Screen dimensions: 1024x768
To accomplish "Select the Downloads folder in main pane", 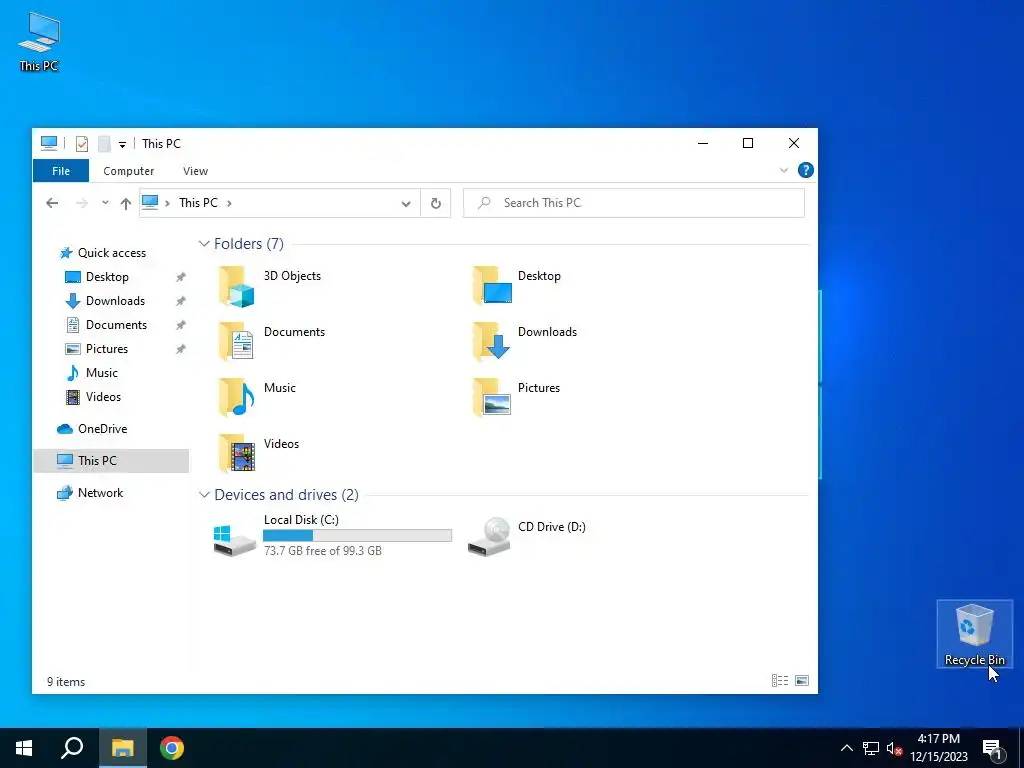I will 492,342.
